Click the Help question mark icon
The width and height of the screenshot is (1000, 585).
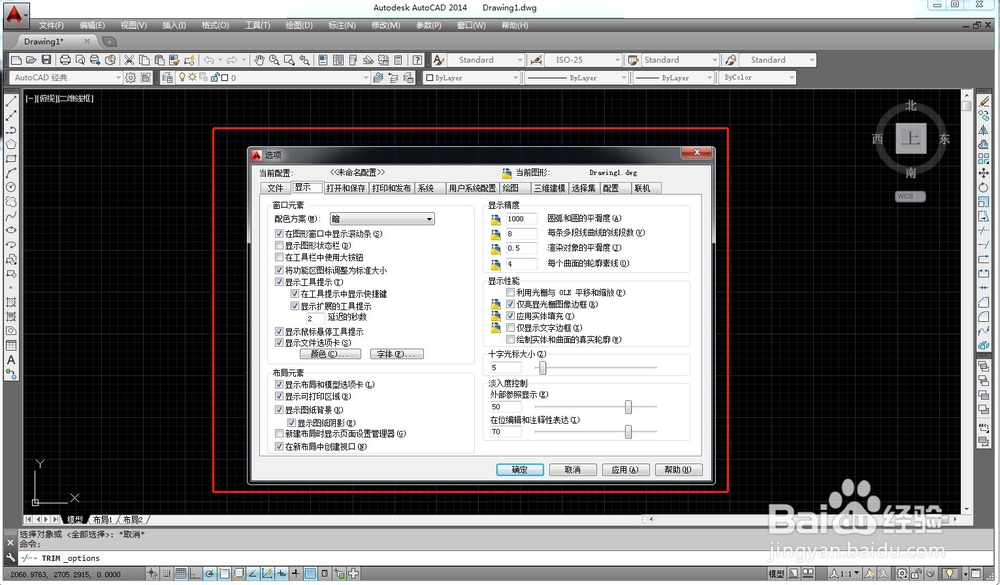coord(417,60)
